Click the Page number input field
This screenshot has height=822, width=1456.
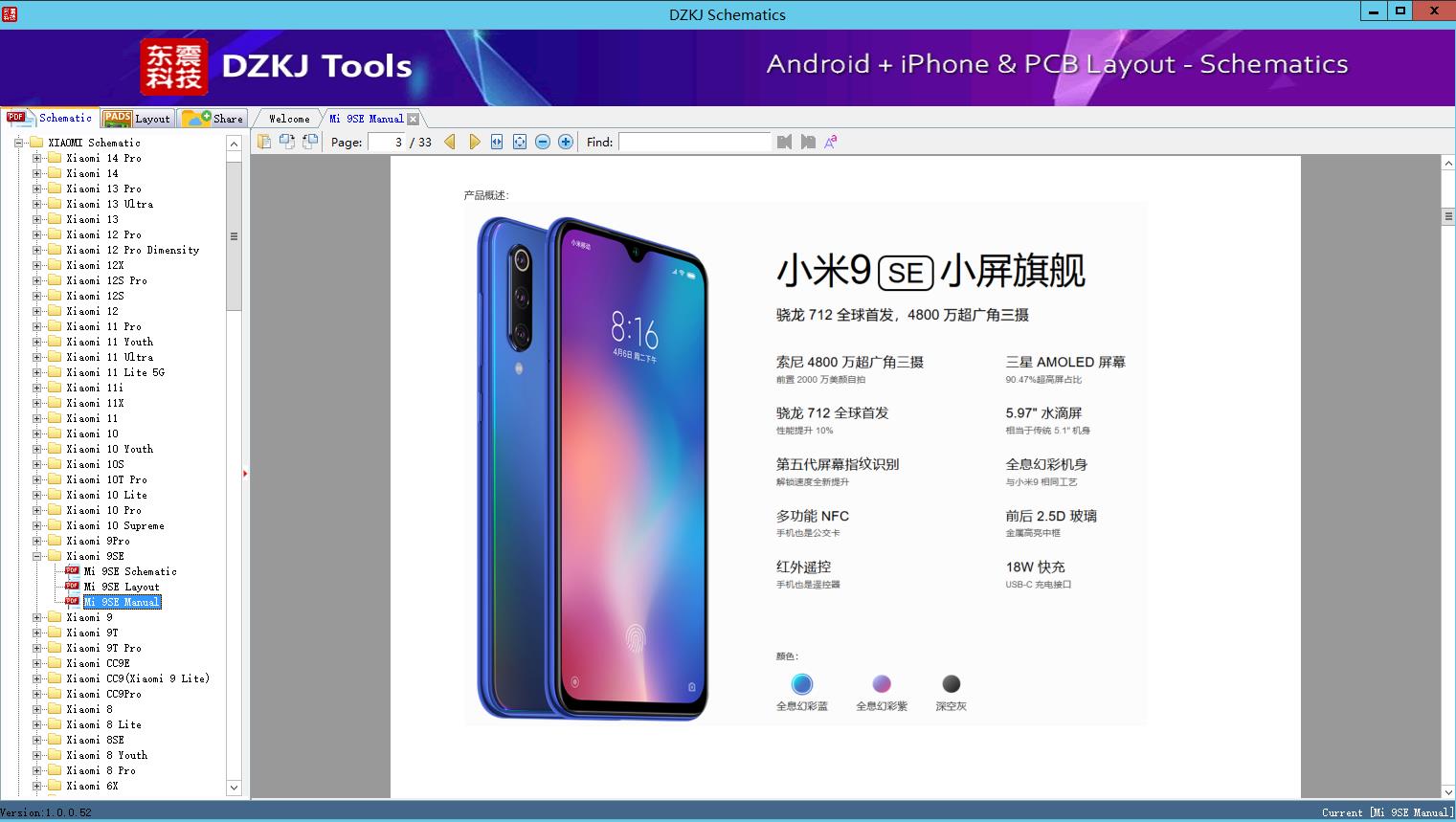(387, 142)
